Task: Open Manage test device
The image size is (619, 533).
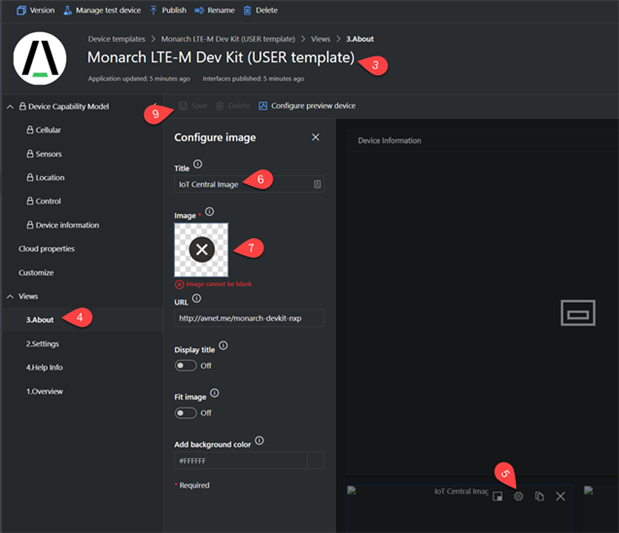Action: 102,10
